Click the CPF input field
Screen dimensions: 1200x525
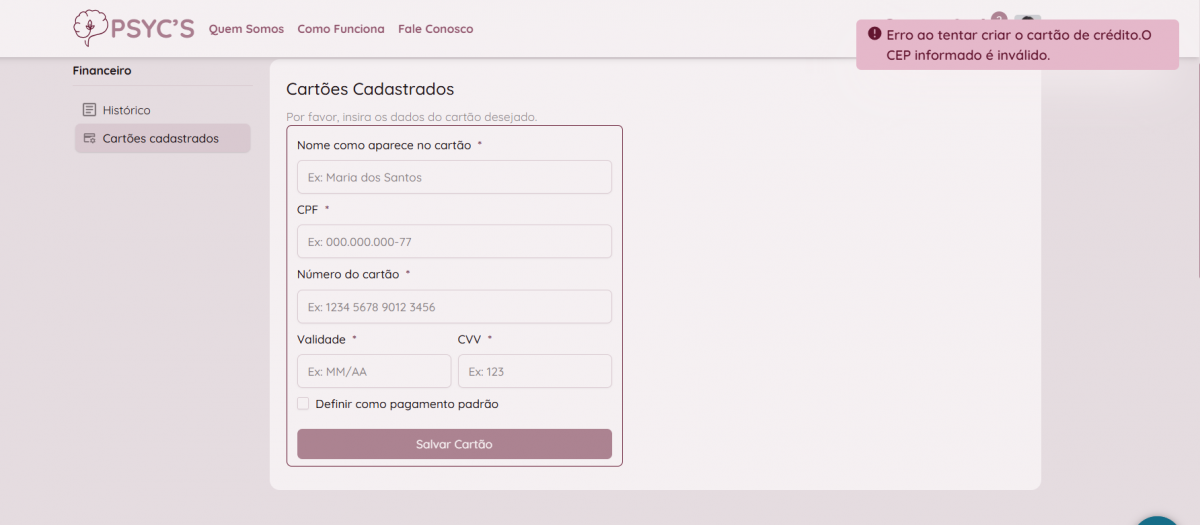click(454, 242)
